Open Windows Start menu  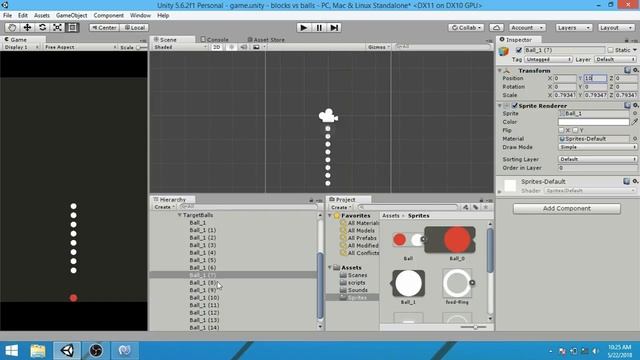[x=12, y=351]
